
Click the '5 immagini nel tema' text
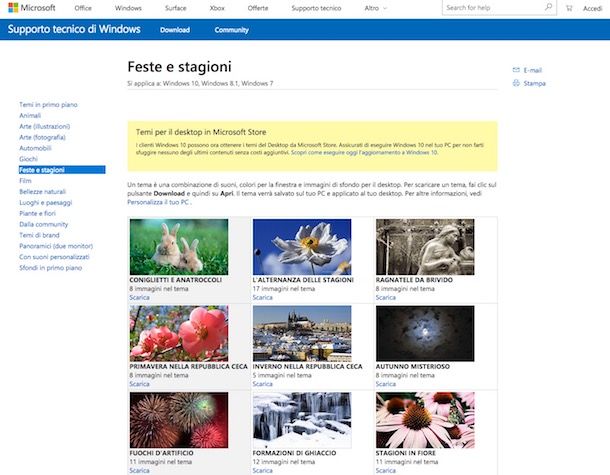click(x=282, y=375)
